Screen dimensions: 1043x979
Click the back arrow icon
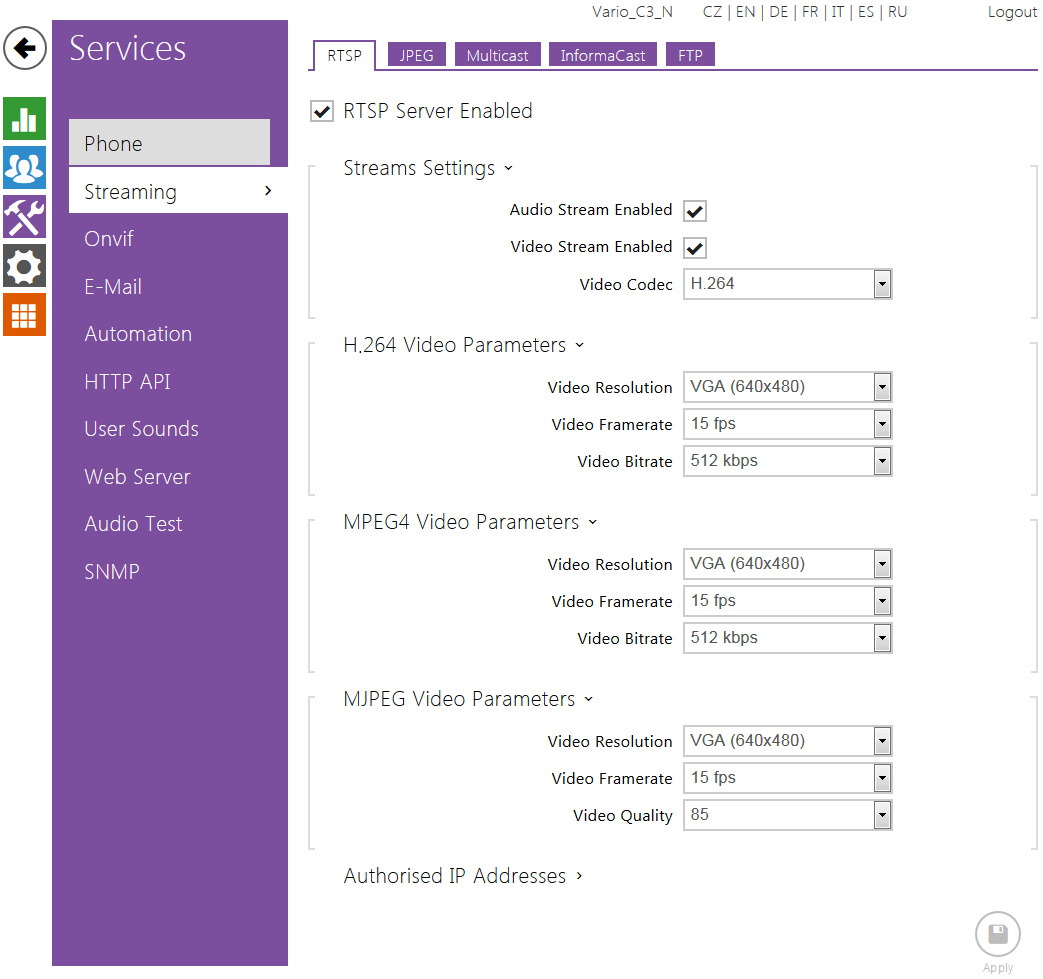(x=25, y=48)
